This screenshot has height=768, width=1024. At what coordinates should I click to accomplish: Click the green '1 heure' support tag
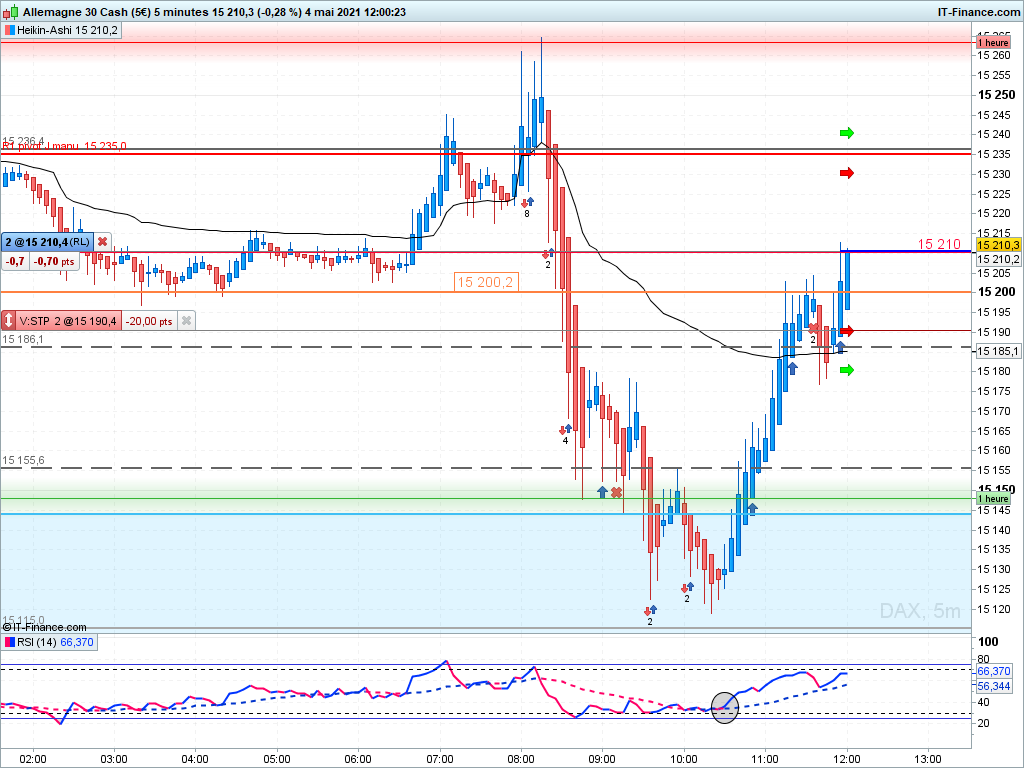(x=993, y=498)
